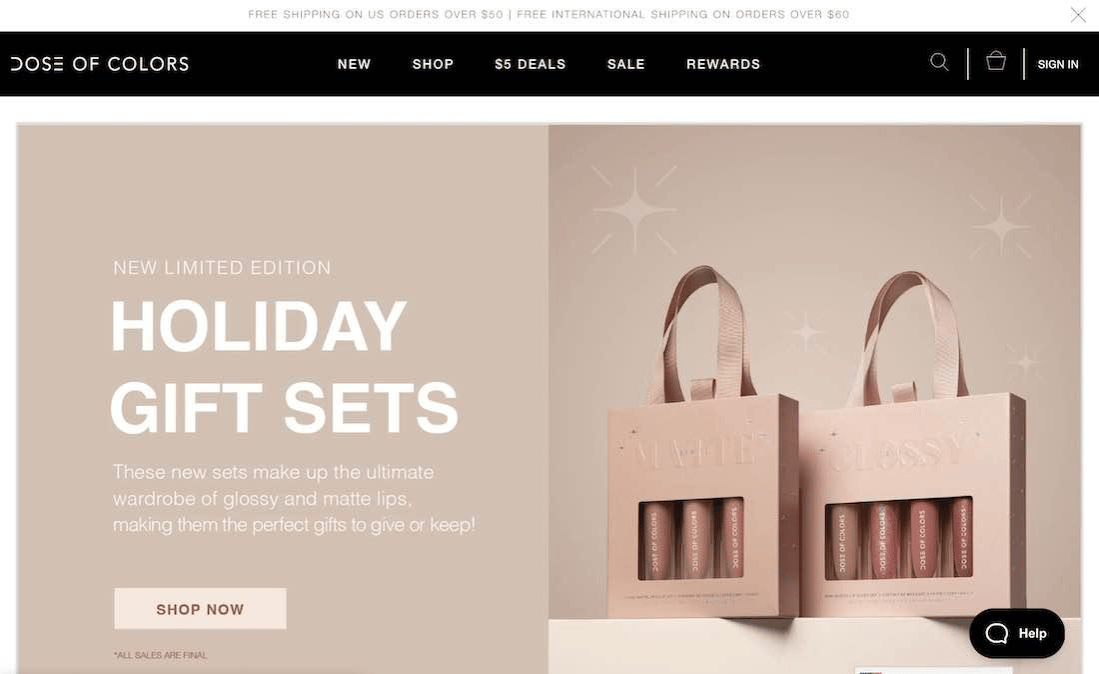Click the SIGN IN link
Screen dimensions: 1099x674
point(1058,64)
